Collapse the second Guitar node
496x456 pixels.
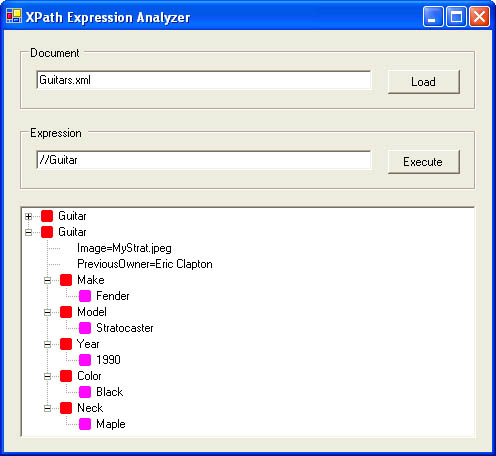[28, 233]
